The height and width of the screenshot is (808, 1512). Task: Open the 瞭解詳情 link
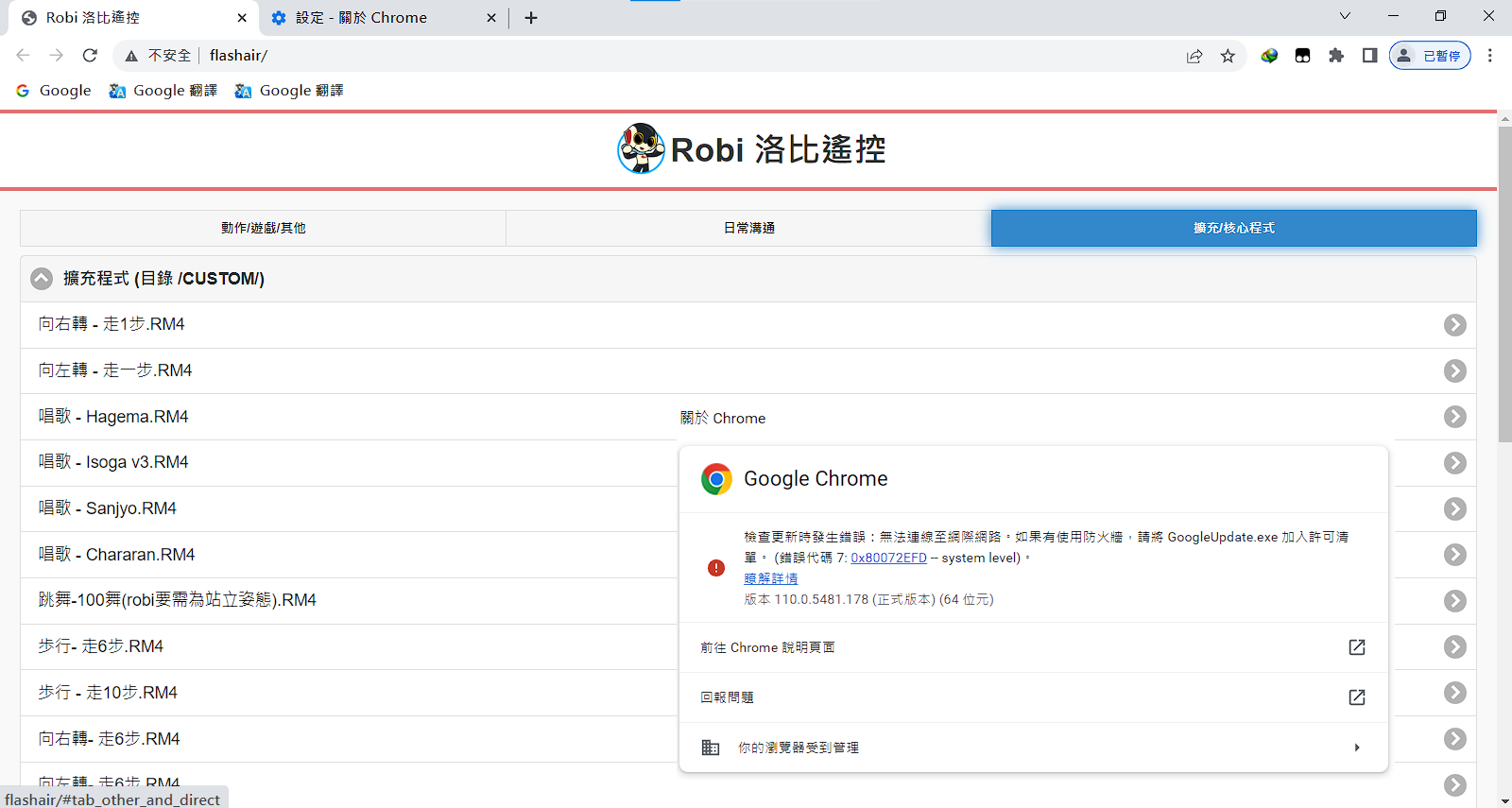[770, 578]
